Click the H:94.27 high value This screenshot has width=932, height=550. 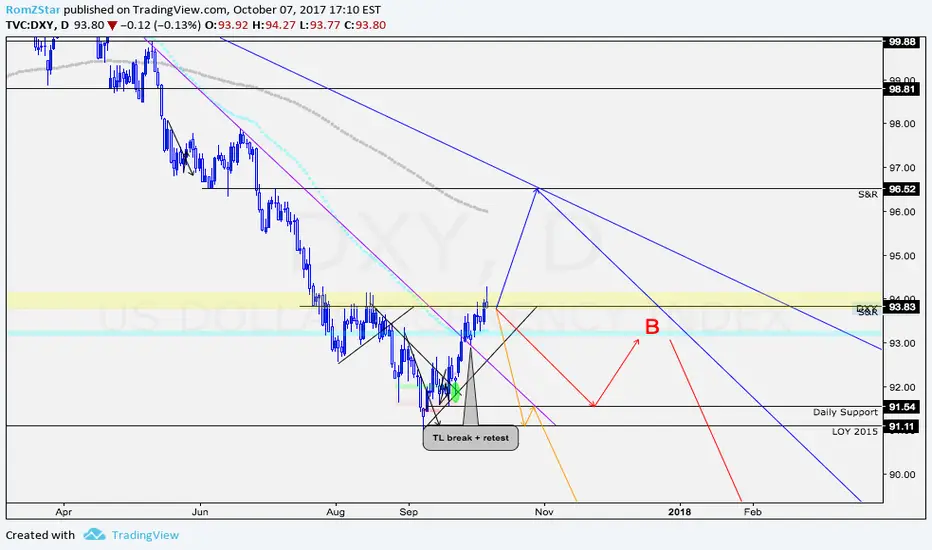point(273,25)
